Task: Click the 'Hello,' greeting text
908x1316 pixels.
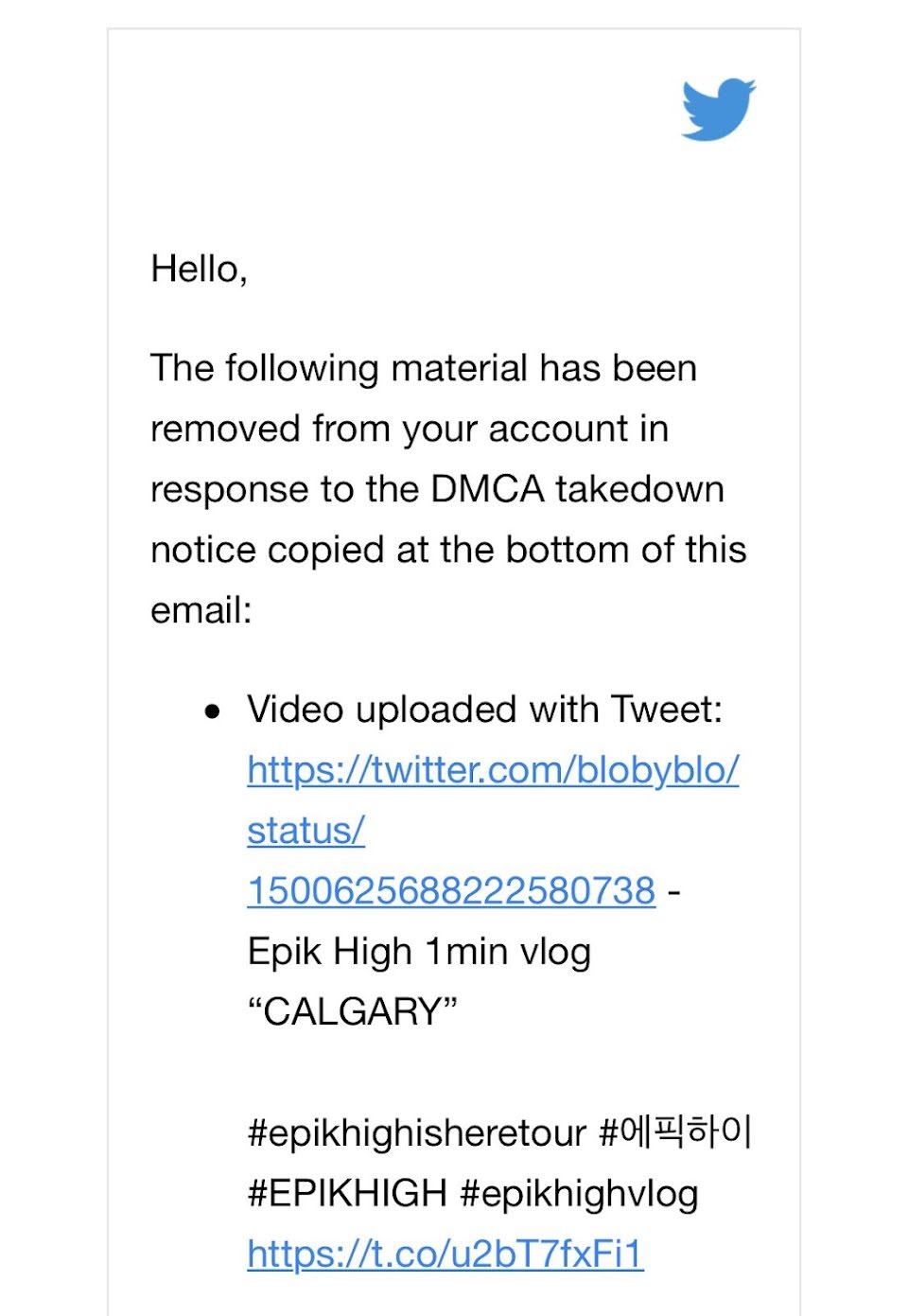Action: [200, 270]
